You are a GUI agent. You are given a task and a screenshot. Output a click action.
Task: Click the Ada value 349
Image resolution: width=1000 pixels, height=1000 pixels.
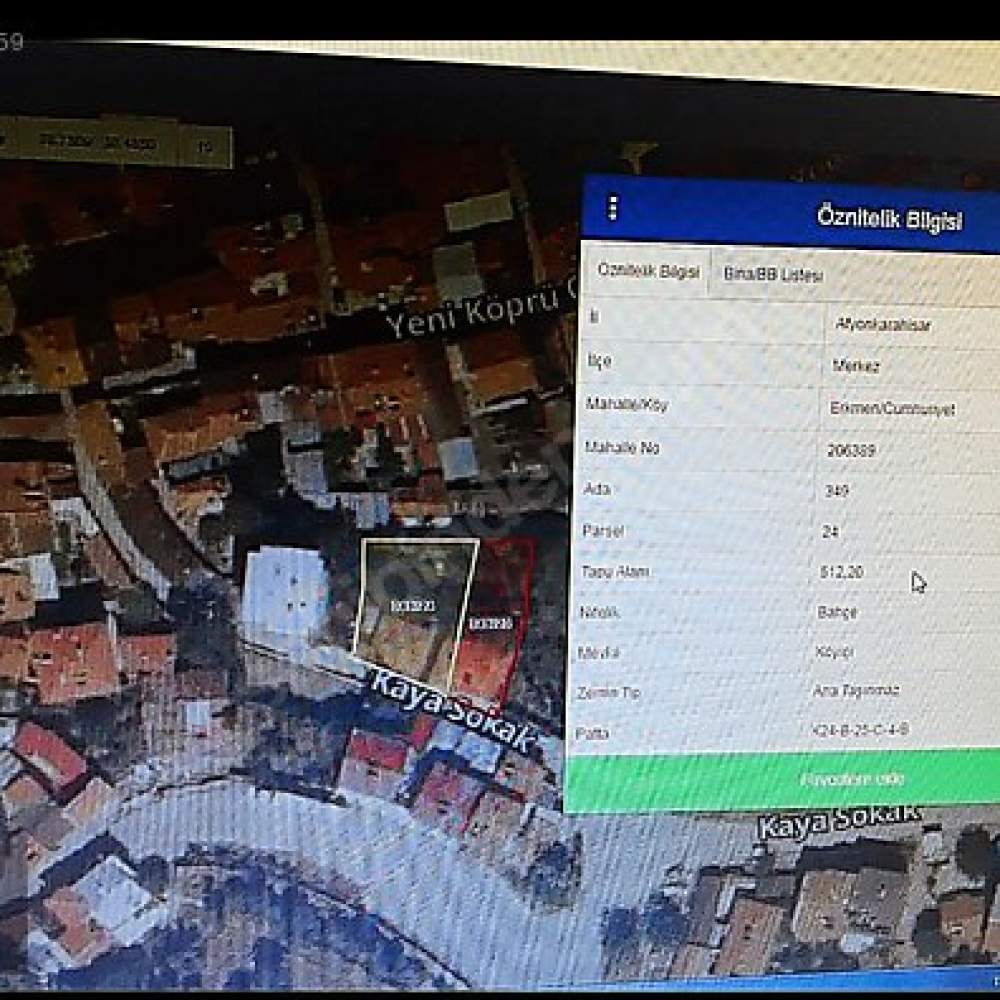[837, 491]
